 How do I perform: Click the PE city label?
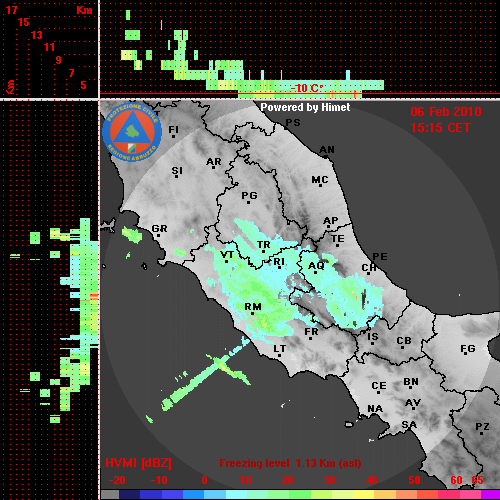point(380,256)
